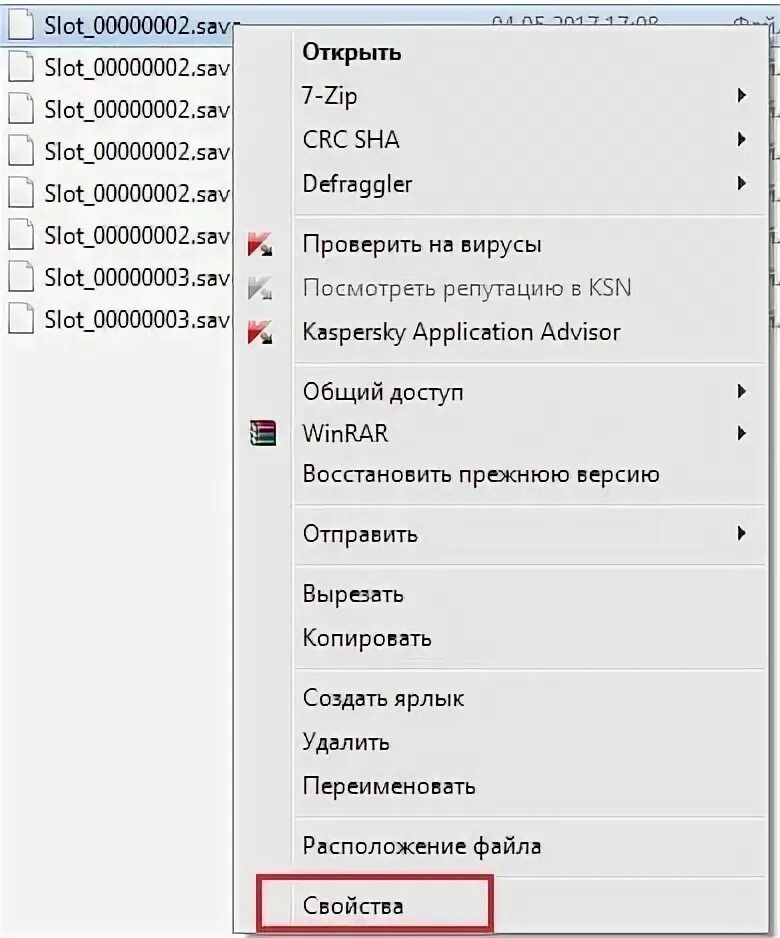Image resolution: width=780 pixels, height=938 pixels.
Task: Click the Kaspersky icon beside Проверить на вирусы
Action: tap(261, 244)
